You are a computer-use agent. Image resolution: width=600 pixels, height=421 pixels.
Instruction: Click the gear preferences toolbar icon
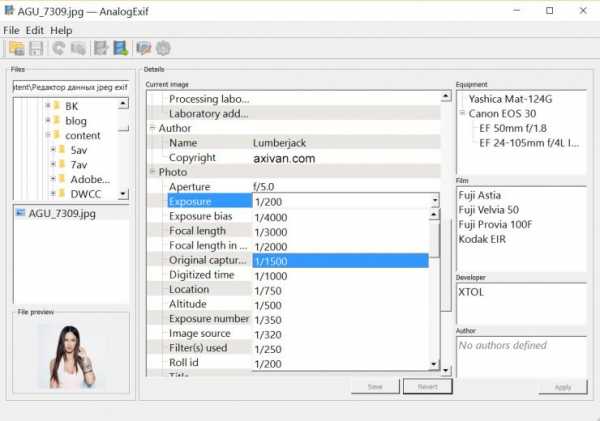click(163, 48)
